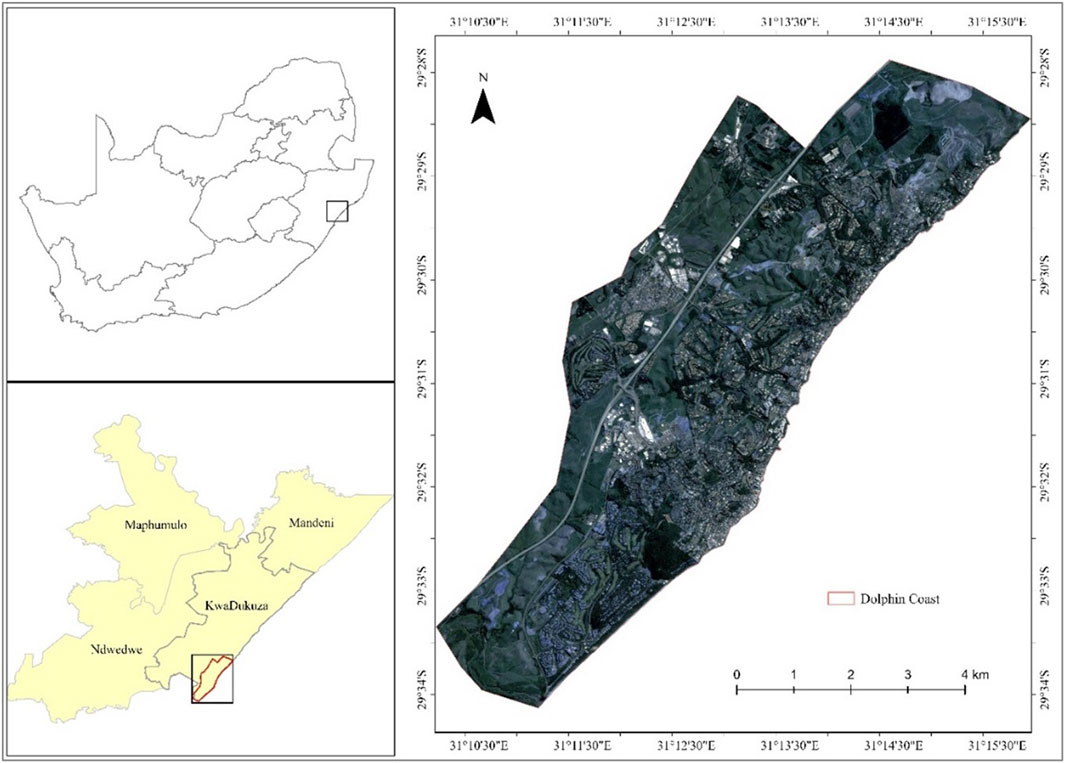Click bottom axis label 31°14'30"E
Image resolution: width=1065 pixels, height=763 pixels.
point(894,744)
